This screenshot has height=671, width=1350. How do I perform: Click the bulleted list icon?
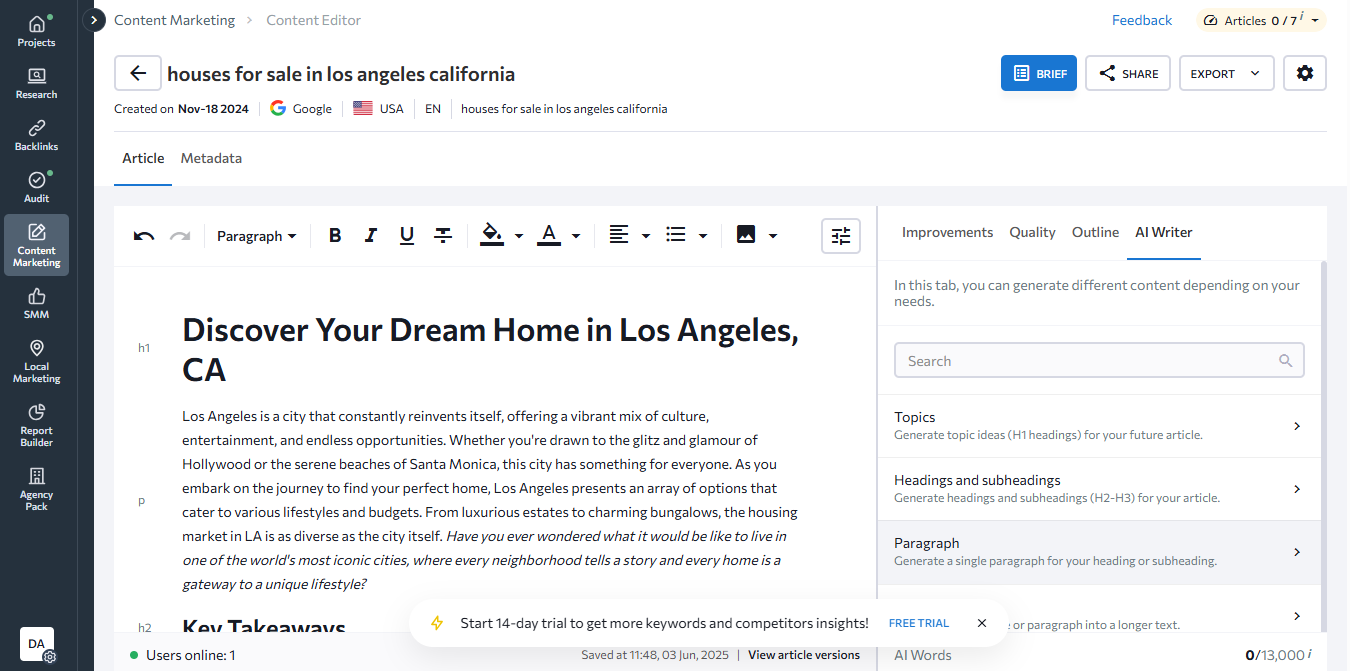676,235
